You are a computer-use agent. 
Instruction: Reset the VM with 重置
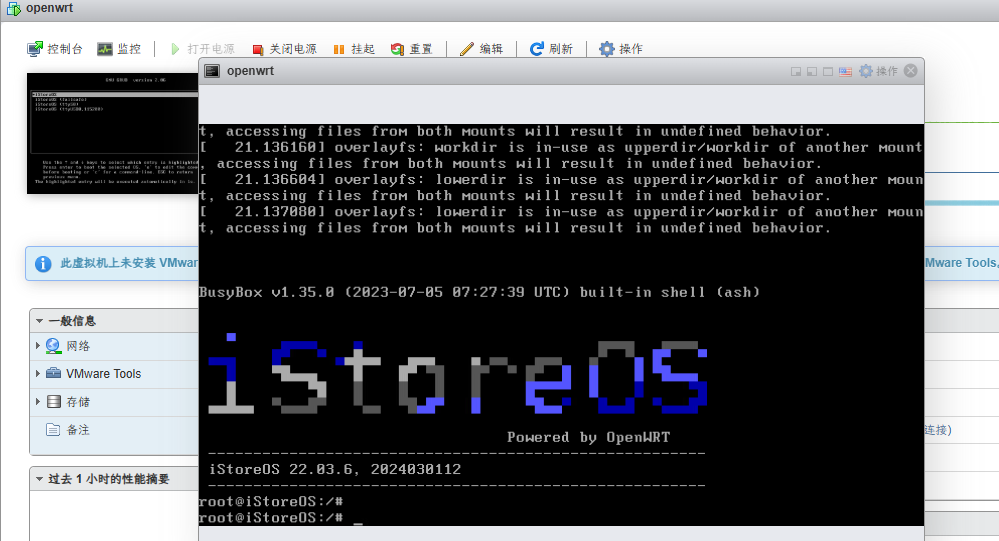[x=412, y=49]
